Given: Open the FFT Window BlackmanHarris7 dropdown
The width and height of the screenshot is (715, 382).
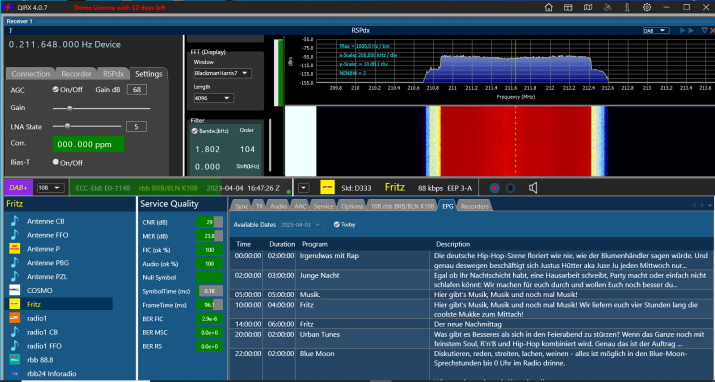Looking at the screenshot, I should coord(223,73).
